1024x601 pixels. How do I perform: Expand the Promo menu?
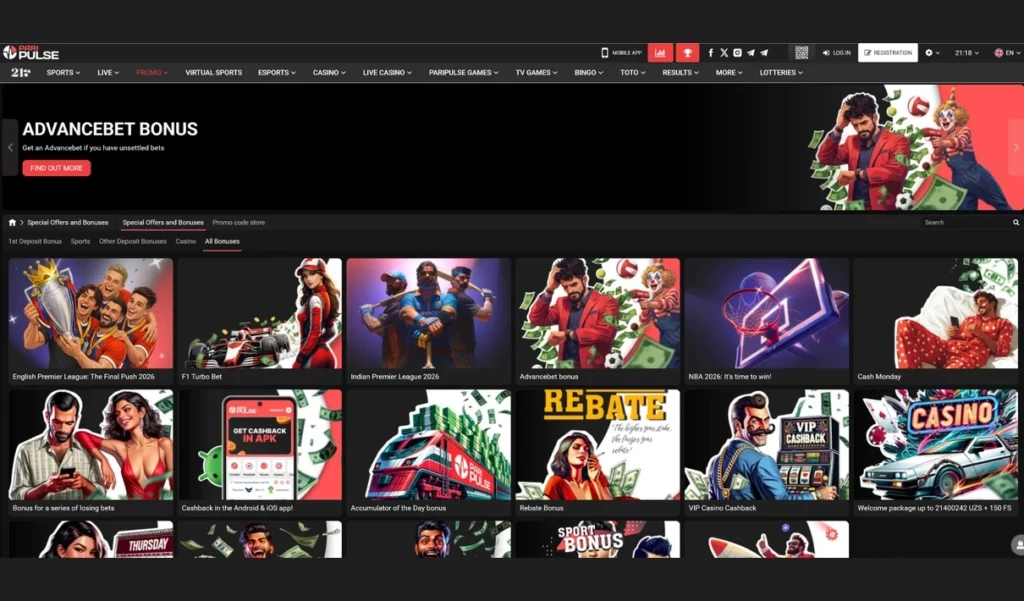pos(152,73)
